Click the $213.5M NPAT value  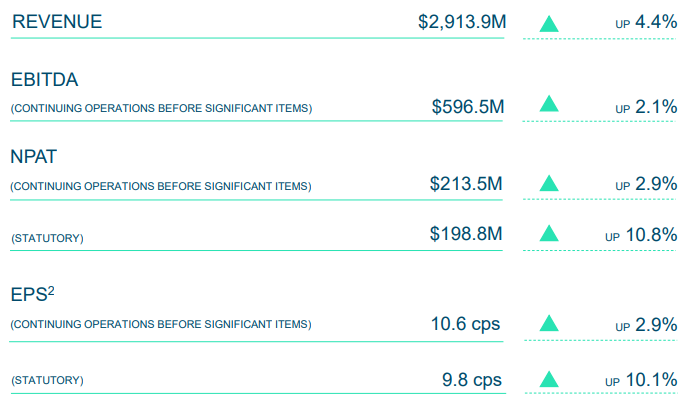465,184
